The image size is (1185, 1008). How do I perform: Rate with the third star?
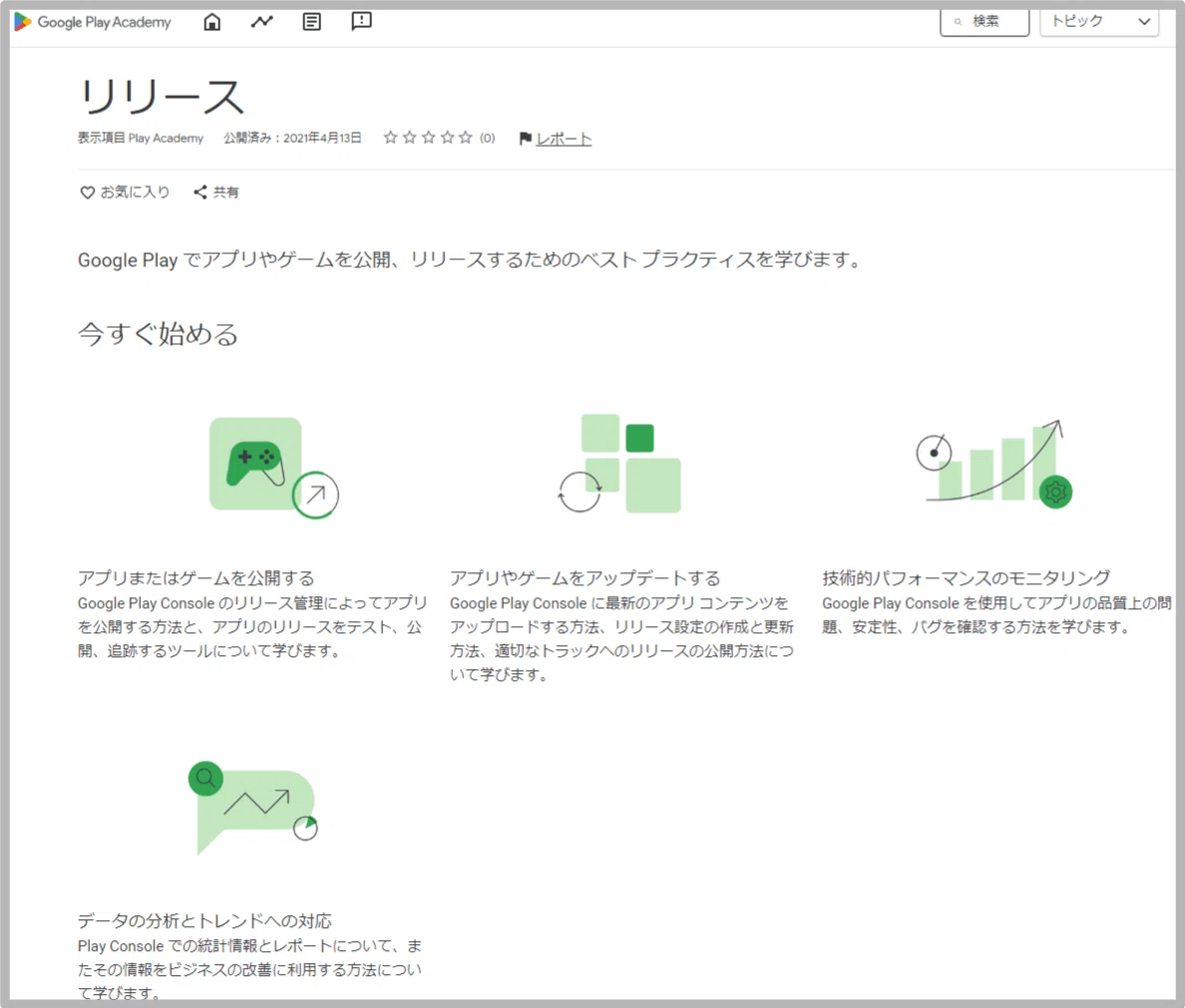tap(428, 138)
